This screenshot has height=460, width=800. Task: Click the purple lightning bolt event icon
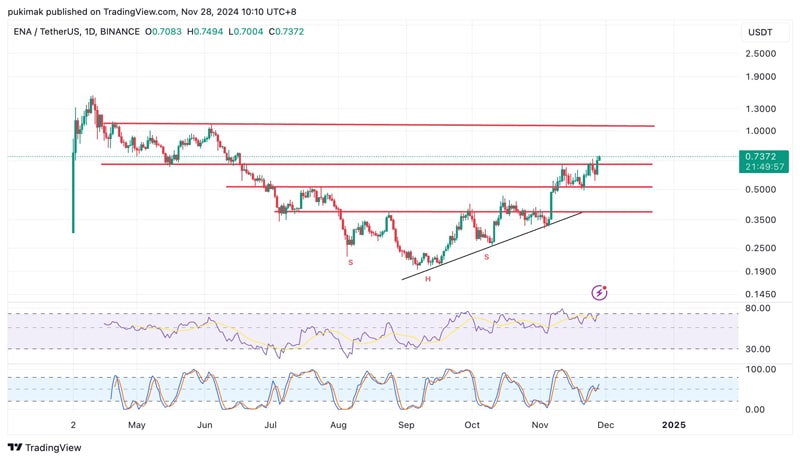point(599,292)
